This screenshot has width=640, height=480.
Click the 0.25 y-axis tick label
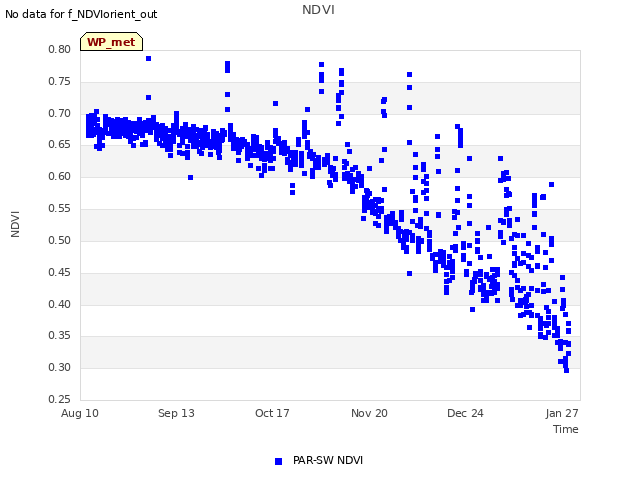(60, 399)
